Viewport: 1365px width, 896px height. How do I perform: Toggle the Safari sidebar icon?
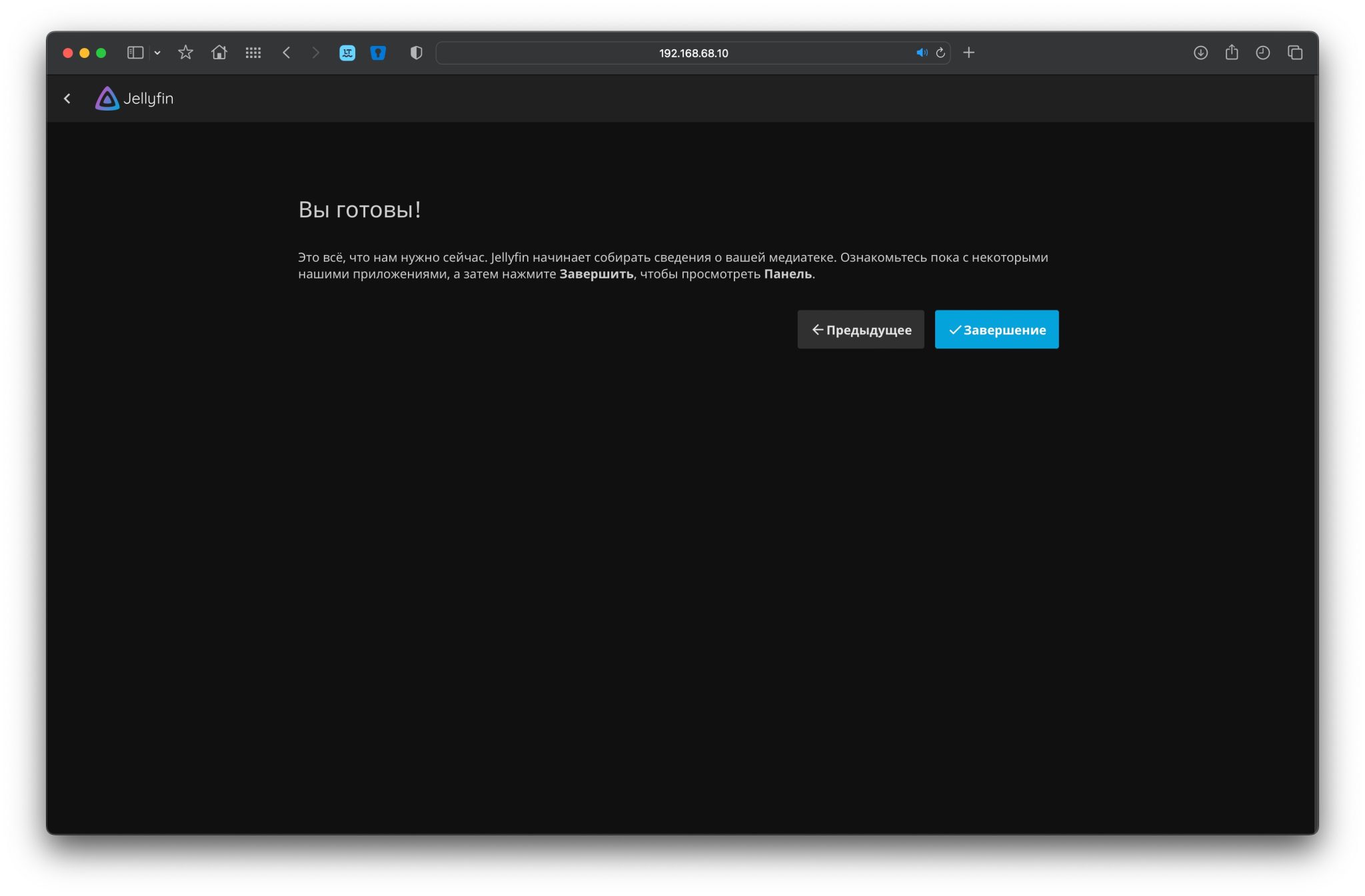coord(135,53)
